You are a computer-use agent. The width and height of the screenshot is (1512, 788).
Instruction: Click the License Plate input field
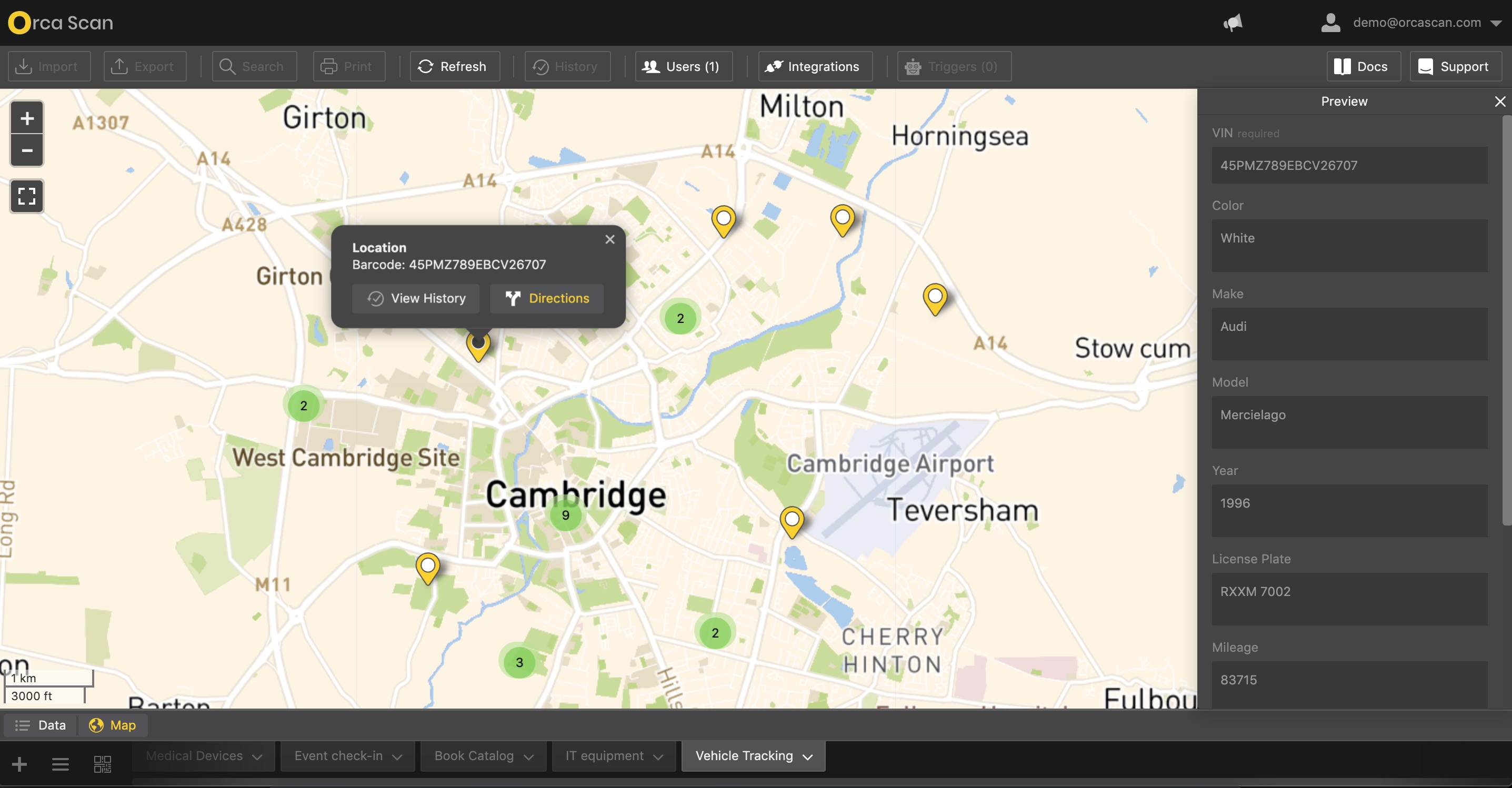(1349, 599)
